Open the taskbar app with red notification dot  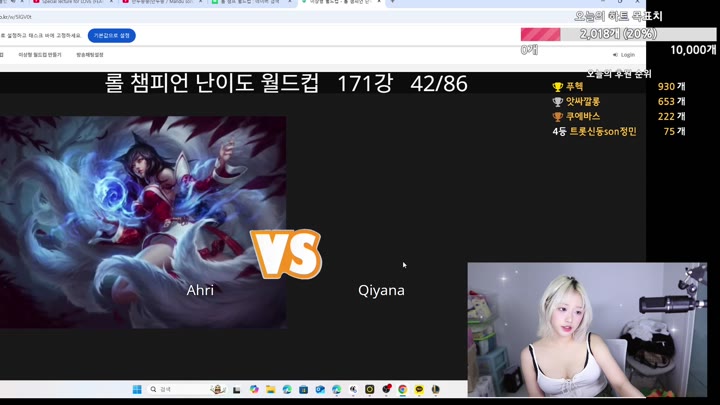click(387, 389)
